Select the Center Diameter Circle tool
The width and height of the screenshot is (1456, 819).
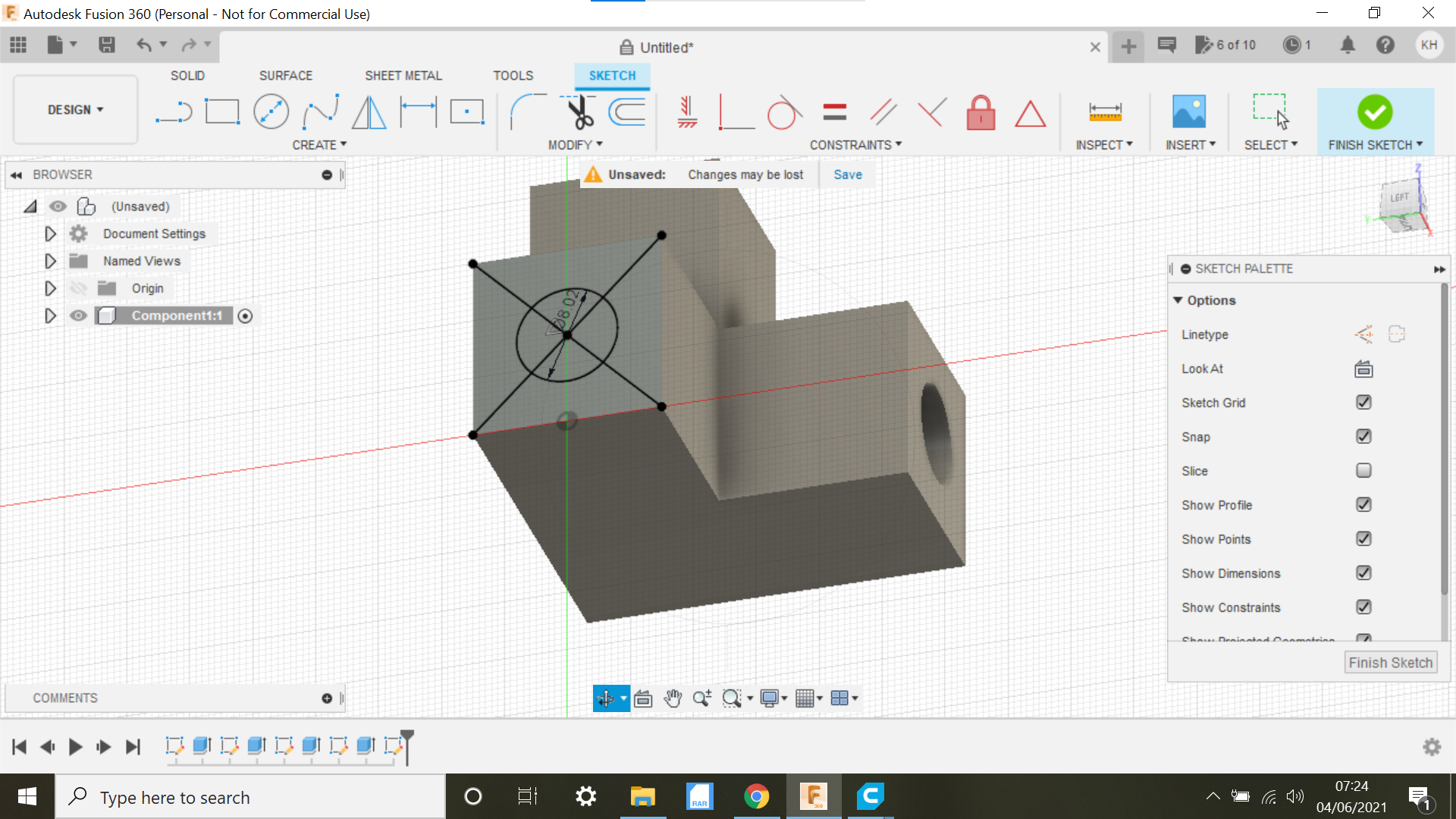coord(271,111)
